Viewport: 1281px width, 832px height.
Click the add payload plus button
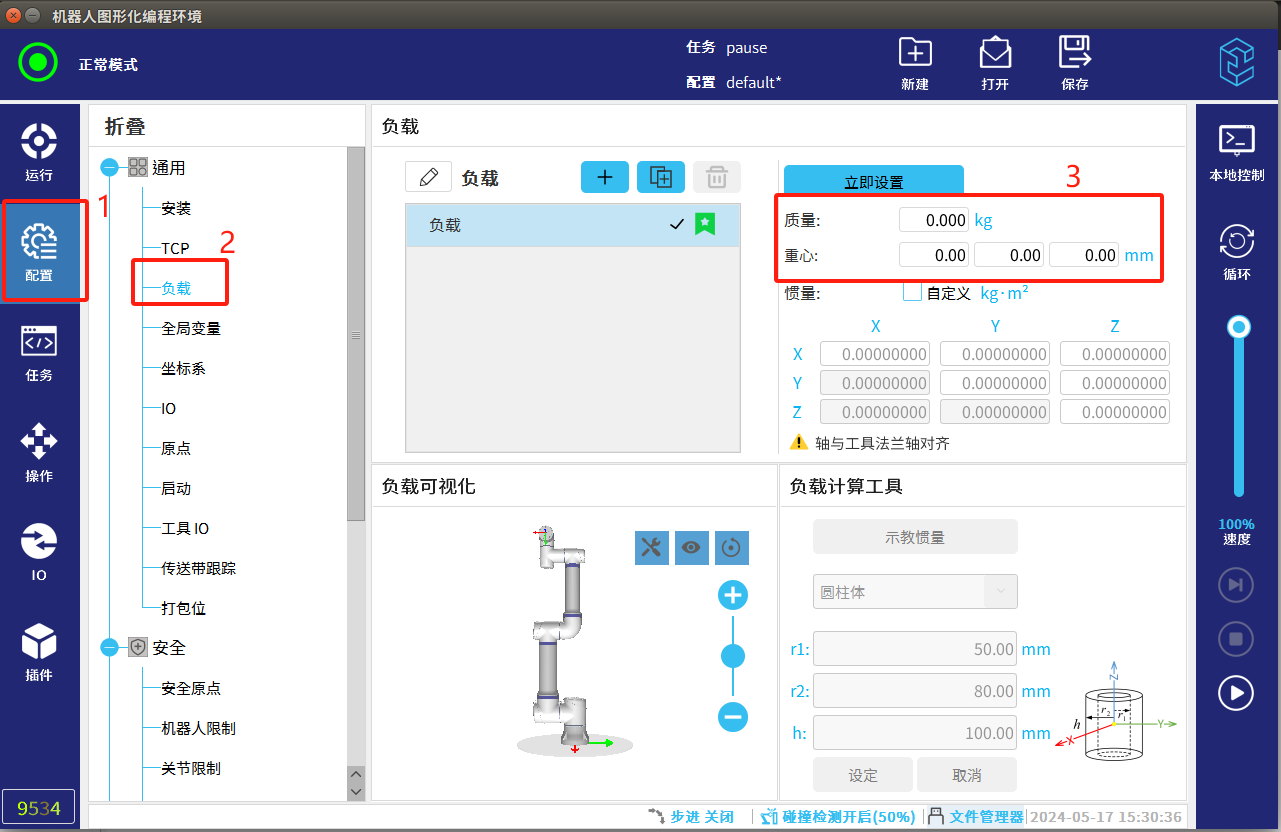click(x=605, y=177)
